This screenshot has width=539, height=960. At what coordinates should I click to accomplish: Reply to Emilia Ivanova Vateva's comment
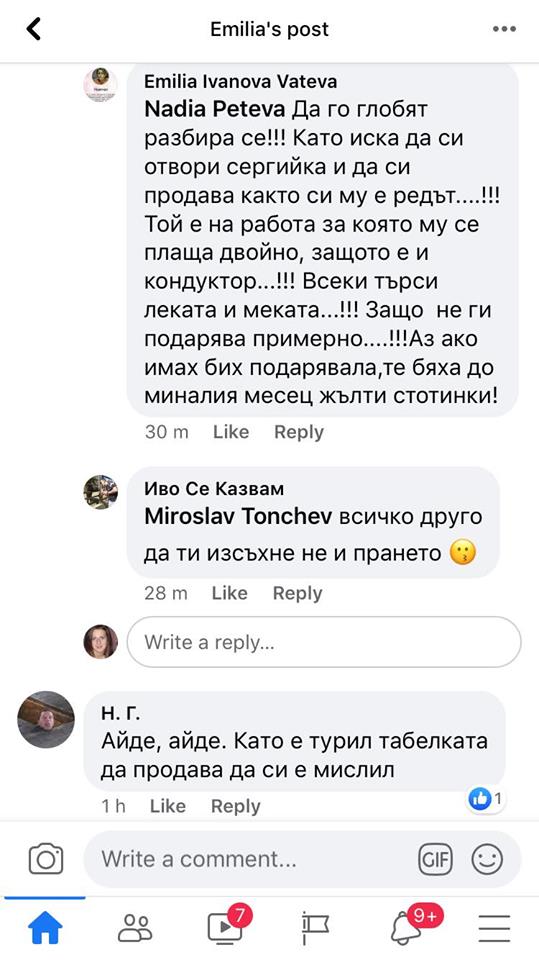(299, 432)
